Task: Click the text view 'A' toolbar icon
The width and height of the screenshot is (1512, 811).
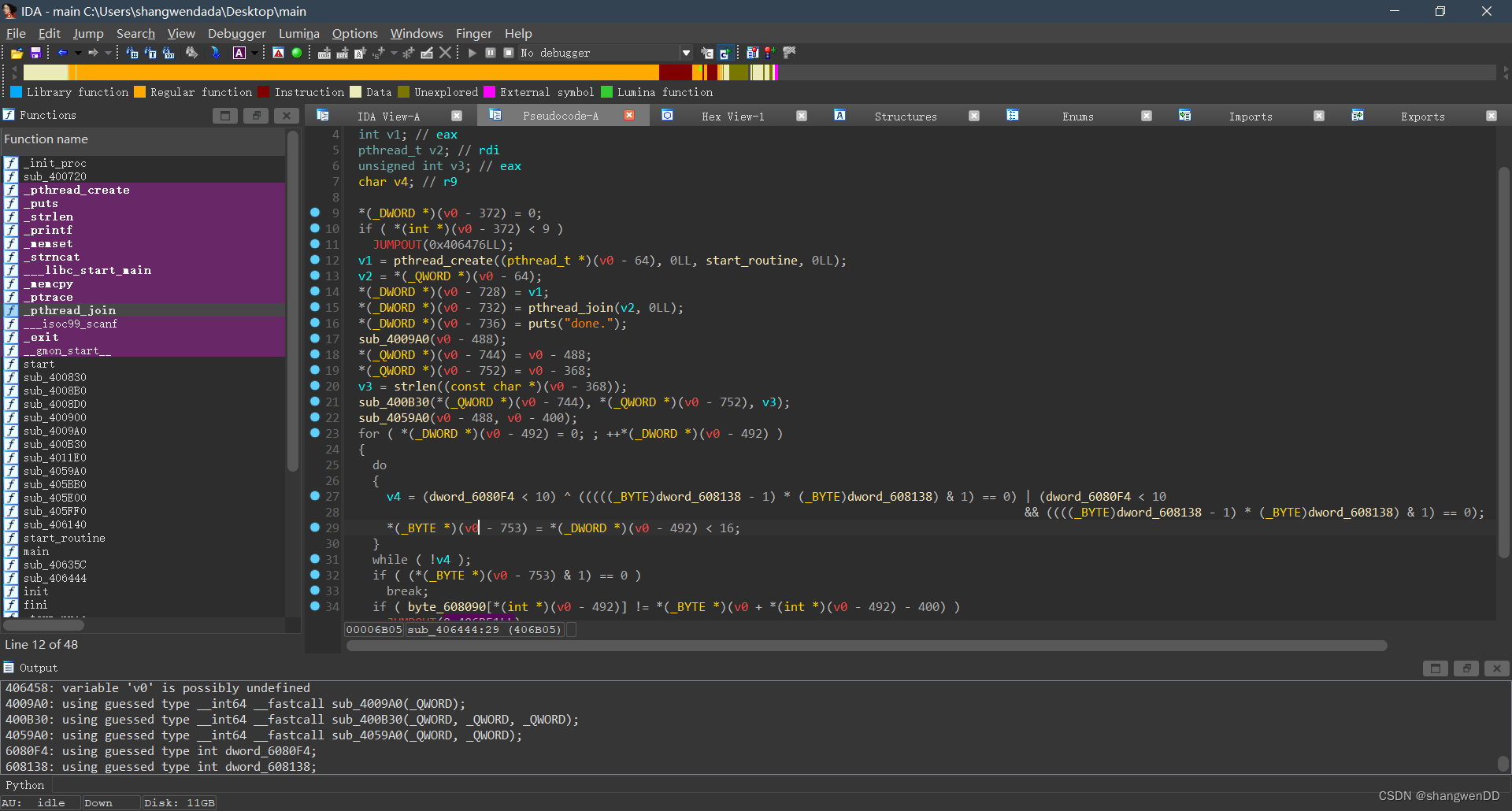Action: [x=239, y=53]
